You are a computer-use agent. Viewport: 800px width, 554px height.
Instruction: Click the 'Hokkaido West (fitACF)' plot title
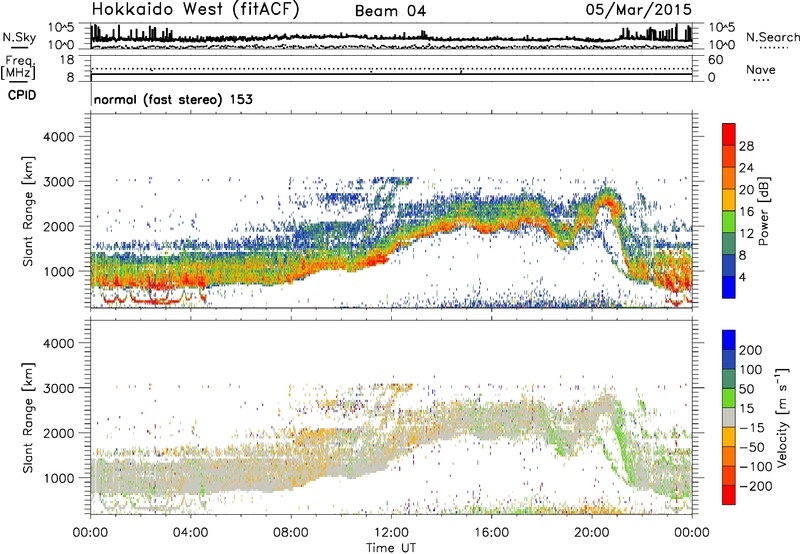(x=195, y=9)
